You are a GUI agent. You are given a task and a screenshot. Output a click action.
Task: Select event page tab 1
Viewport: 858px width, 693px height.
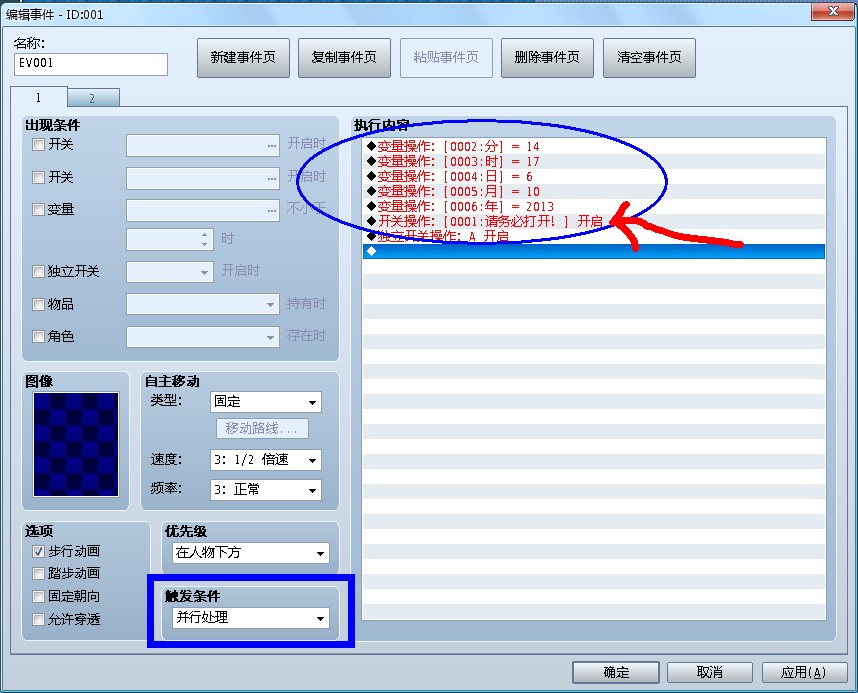pyautogui.click(x=38, y=97)
